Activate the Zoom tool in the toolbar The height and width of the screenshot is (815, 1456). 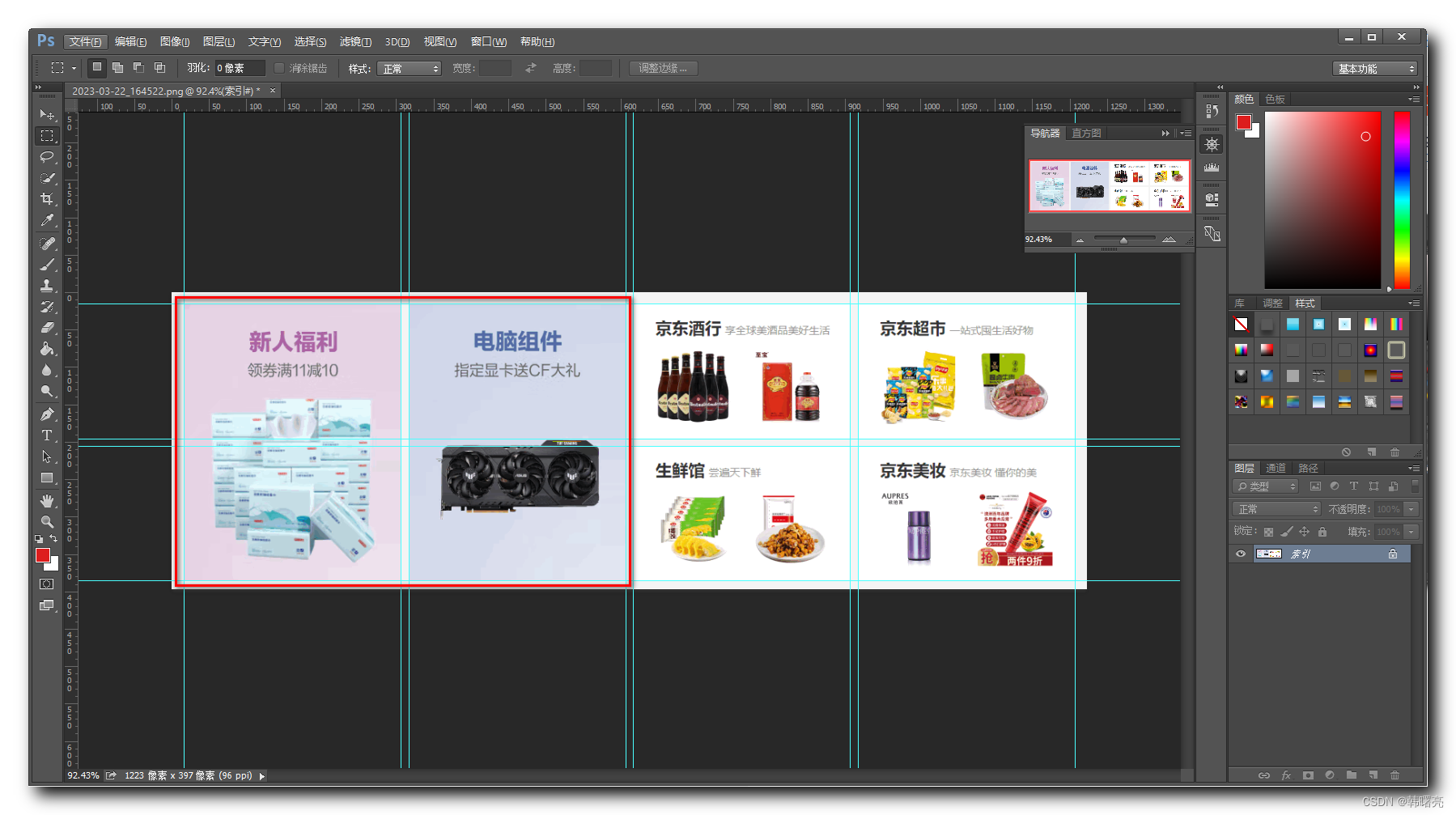click(47, 522)
